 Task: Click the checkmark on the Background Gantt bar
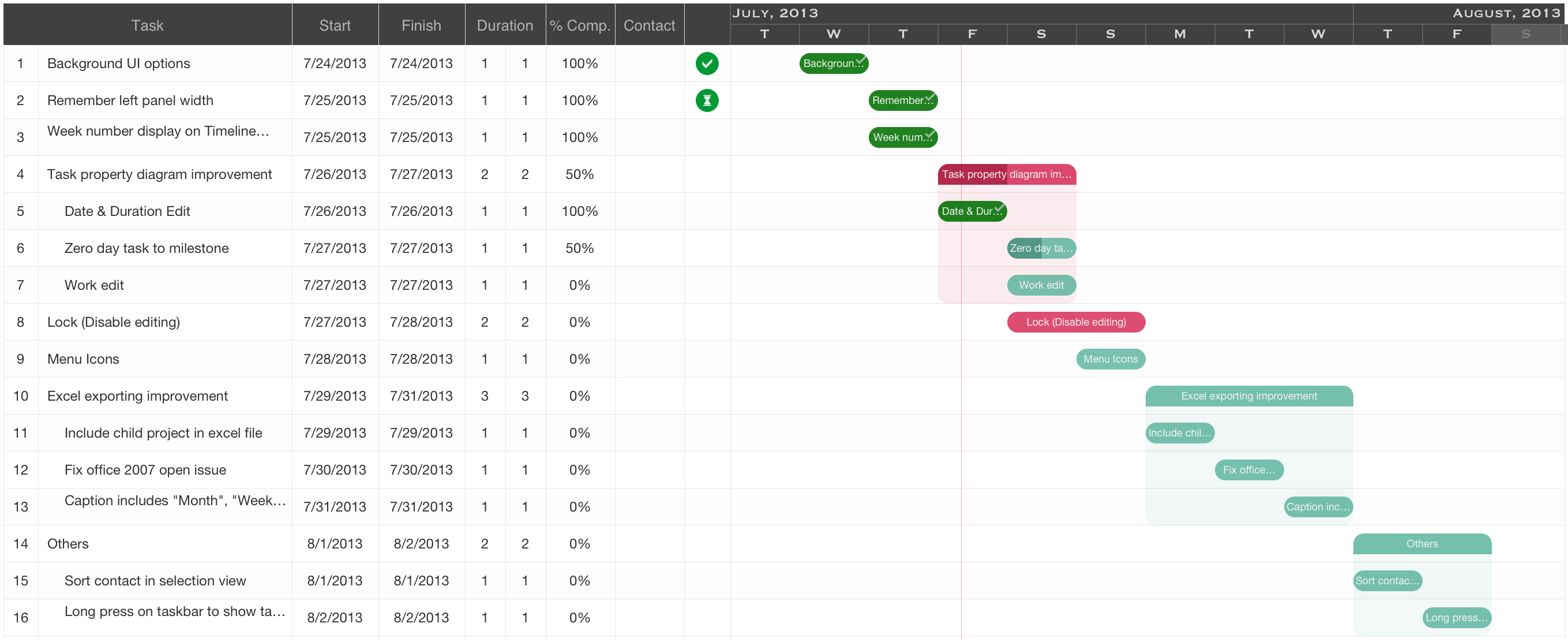pos(860,60)
